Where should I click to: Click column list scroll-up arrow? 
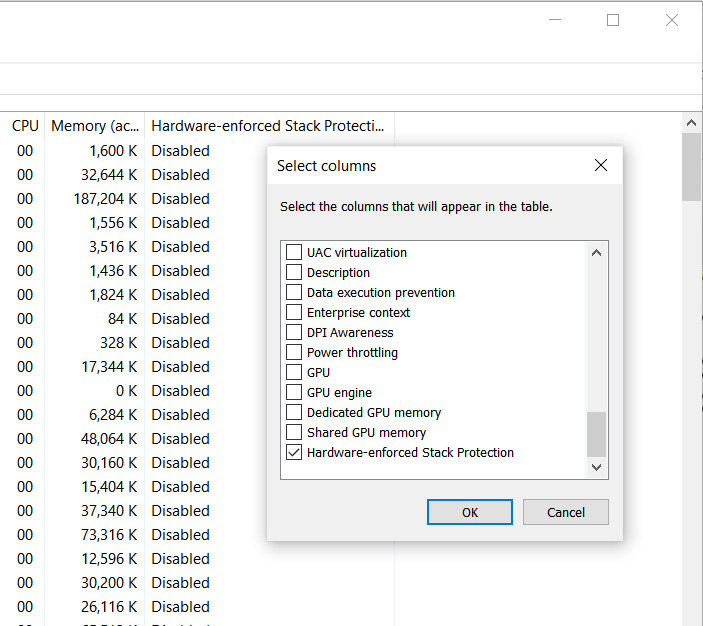tap(596, 252)
